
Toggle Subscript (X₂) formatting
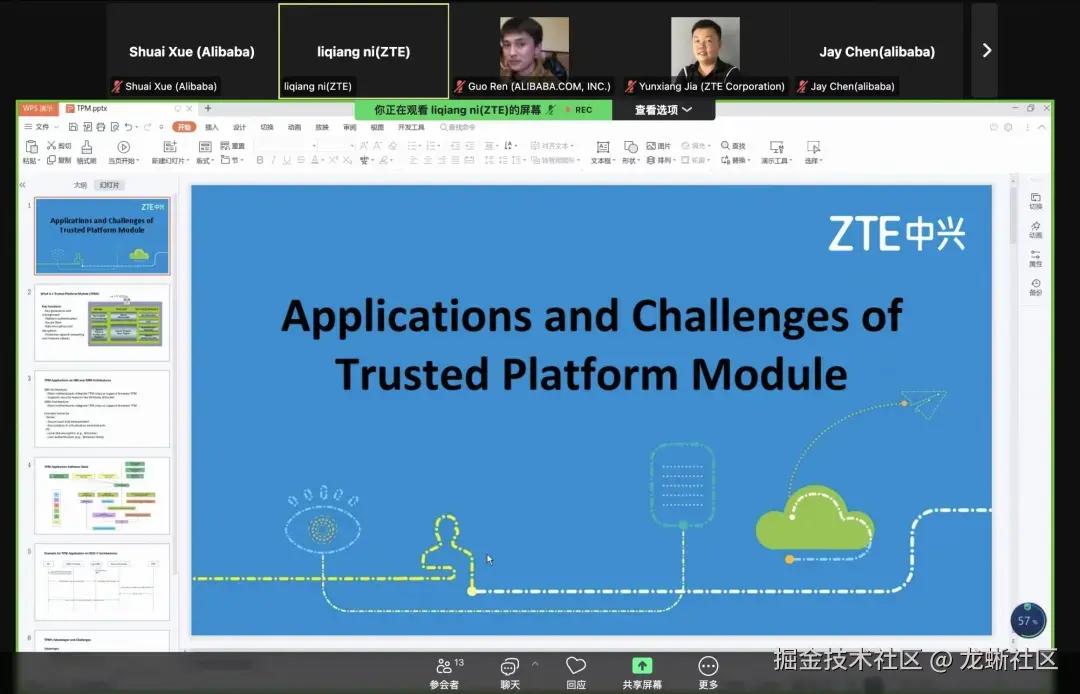[x=347, y=160]
